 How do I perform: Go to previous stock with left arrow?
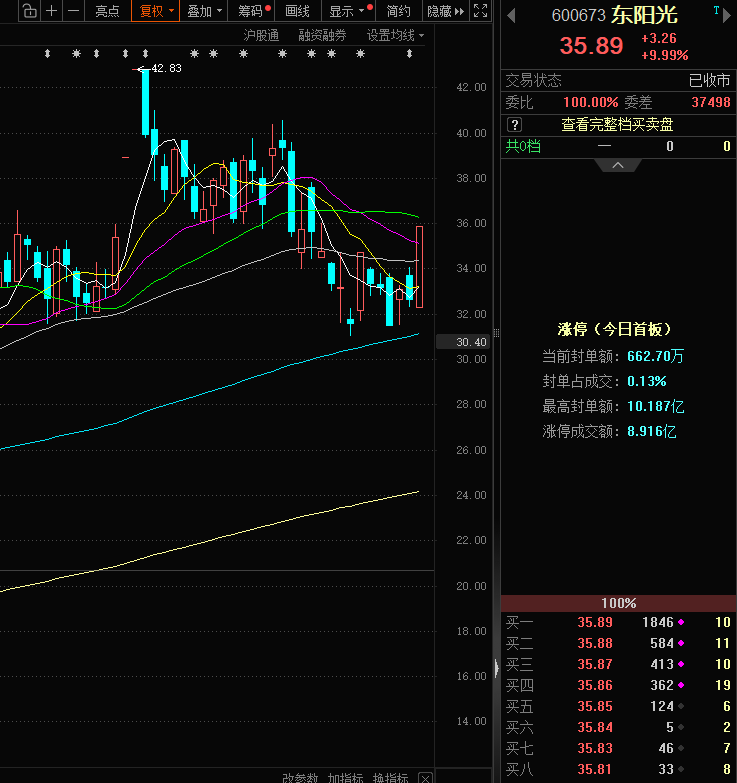511,16
